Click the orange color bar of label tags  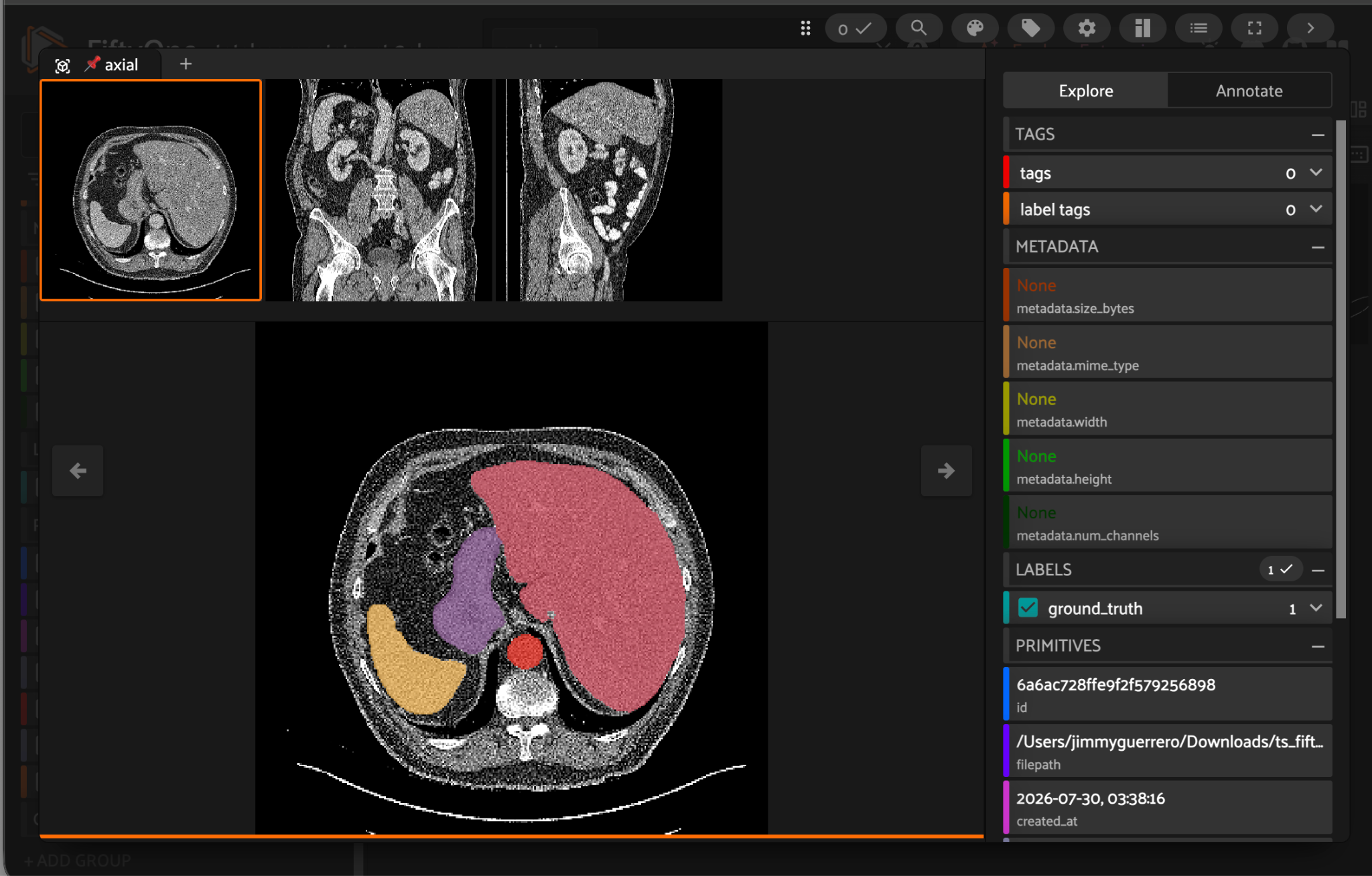coord(1006,209)
